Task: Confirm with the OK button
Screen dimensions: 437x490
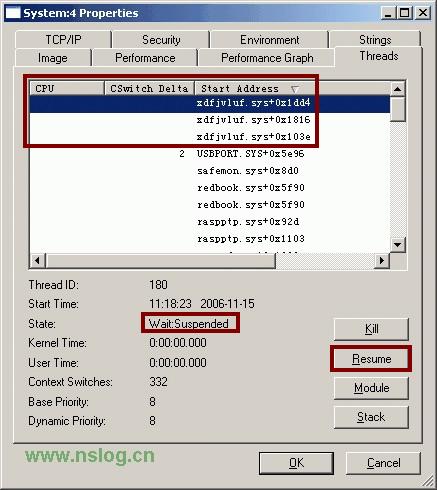Action: (x=296, y=463)
